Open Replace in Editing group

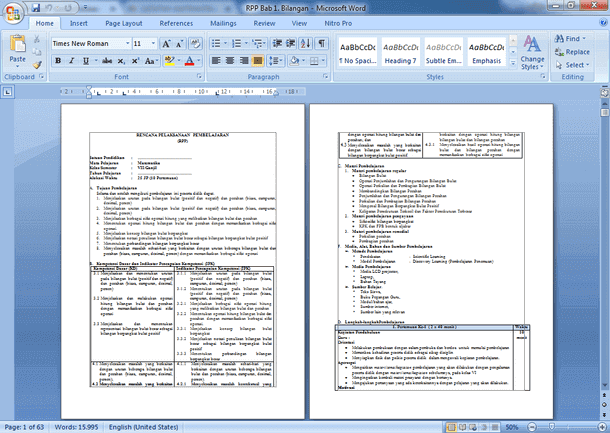coord(572,52)
